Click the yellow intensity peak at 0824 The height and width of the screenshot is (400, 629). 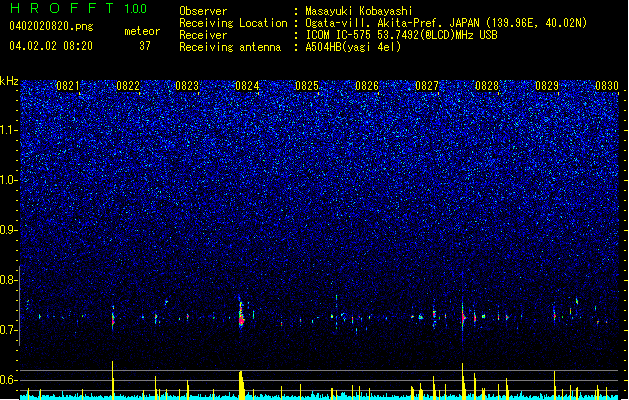point(241,385)
